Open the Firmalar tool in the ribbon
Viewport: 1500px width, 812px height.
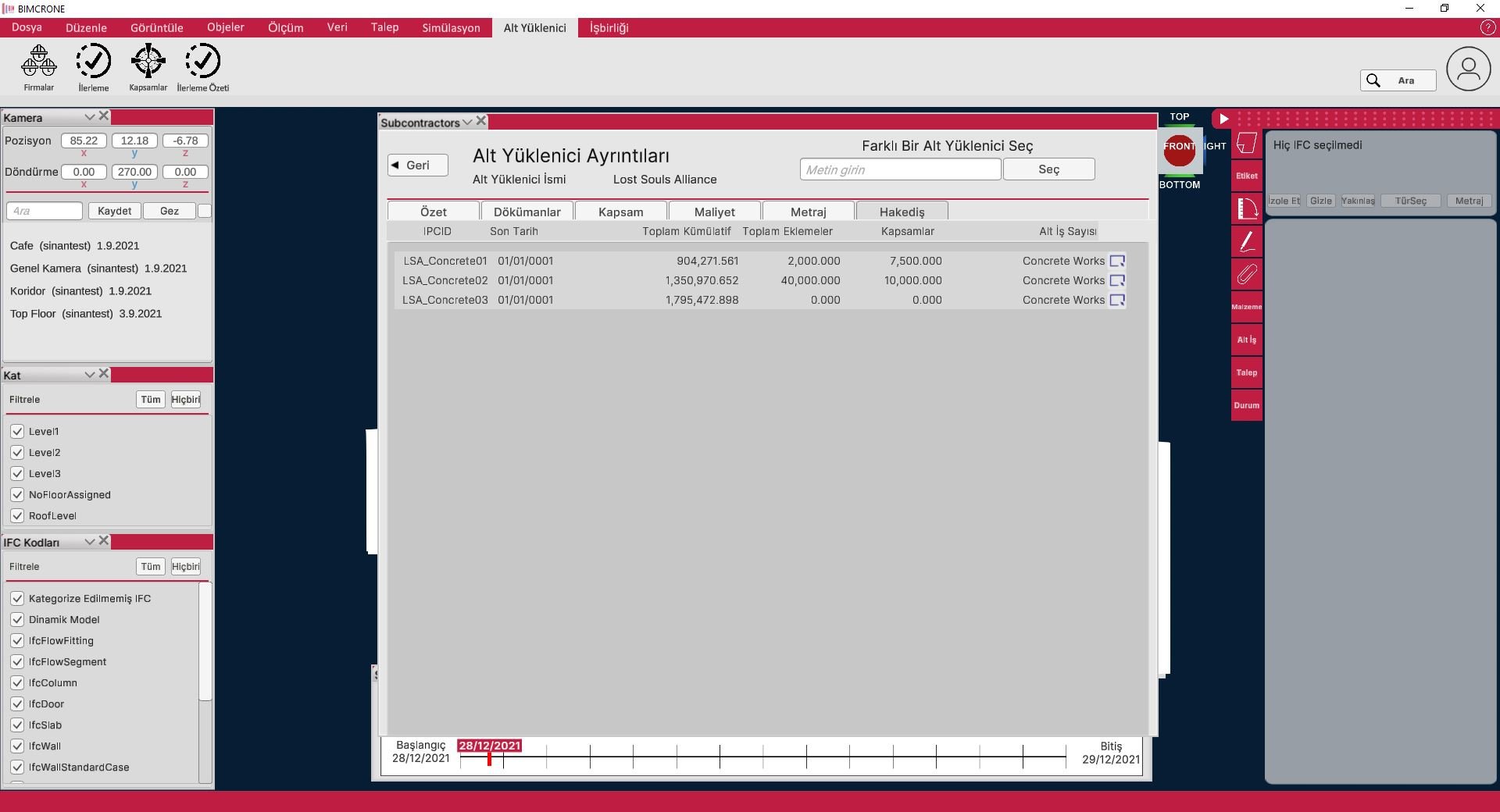(x=38, y=62)
